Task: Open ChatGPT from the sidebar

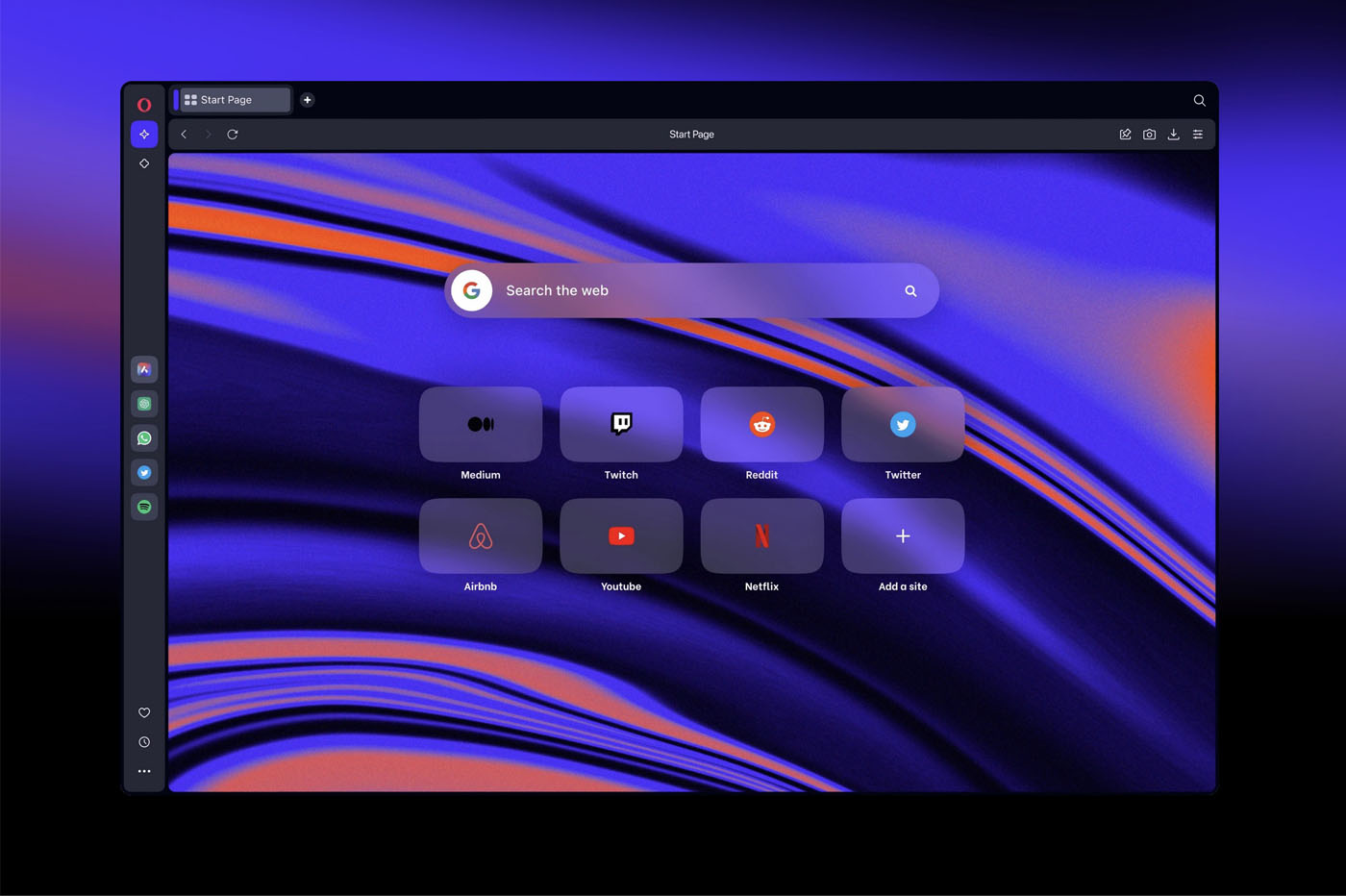Action: point(144,404)
